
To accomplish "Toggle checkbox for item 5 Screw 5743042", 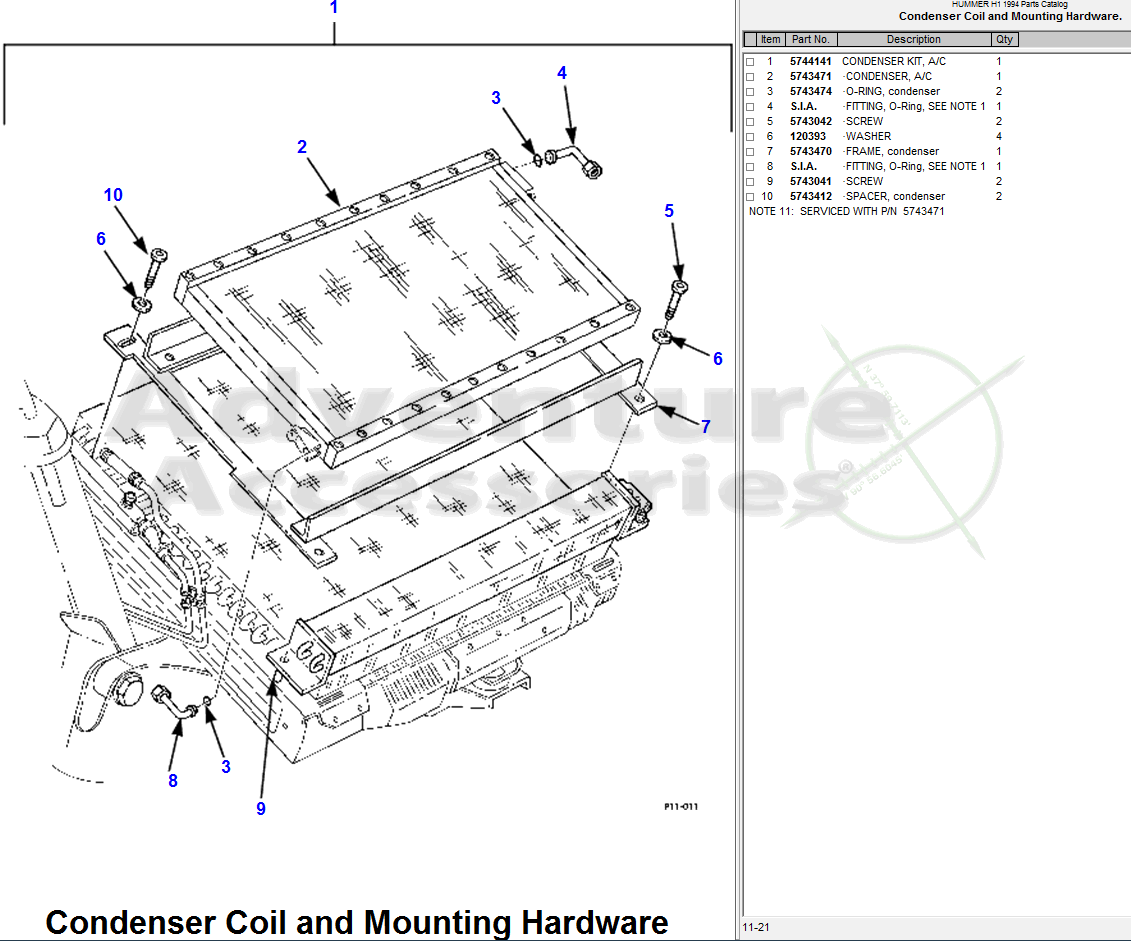I will click(750, 122).
